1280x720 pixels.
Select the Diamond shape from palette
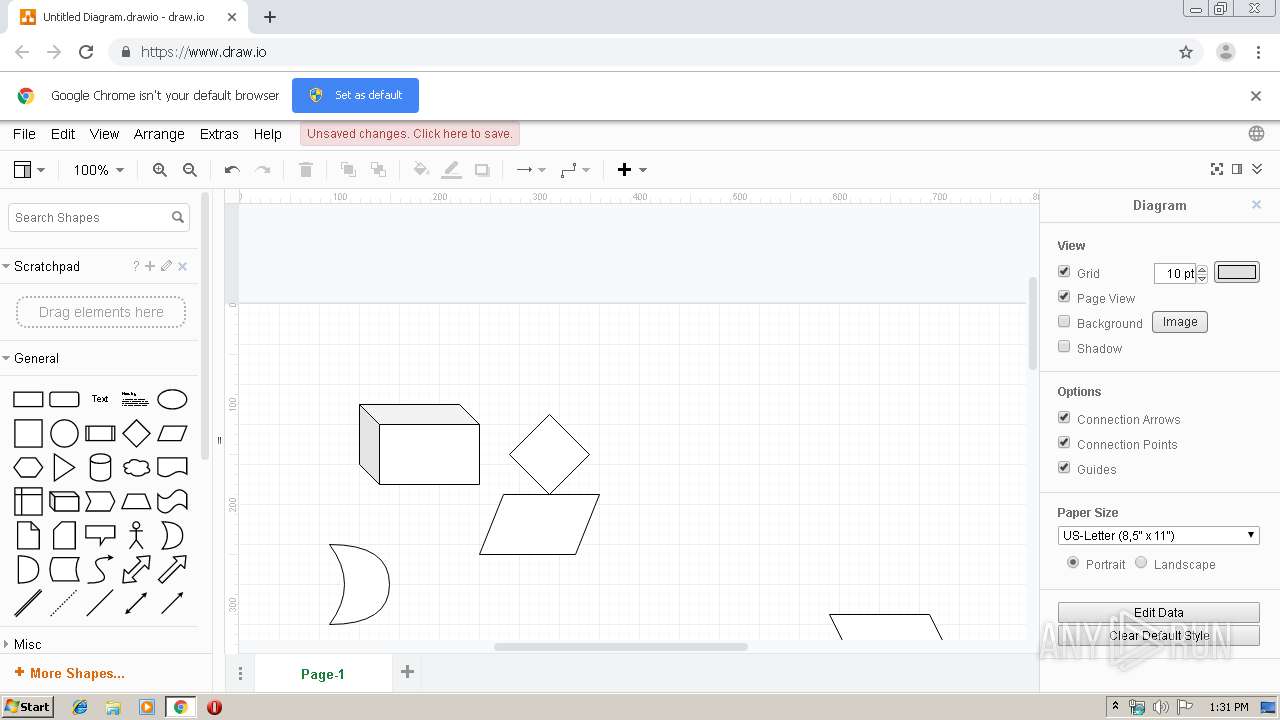[136, 433]
